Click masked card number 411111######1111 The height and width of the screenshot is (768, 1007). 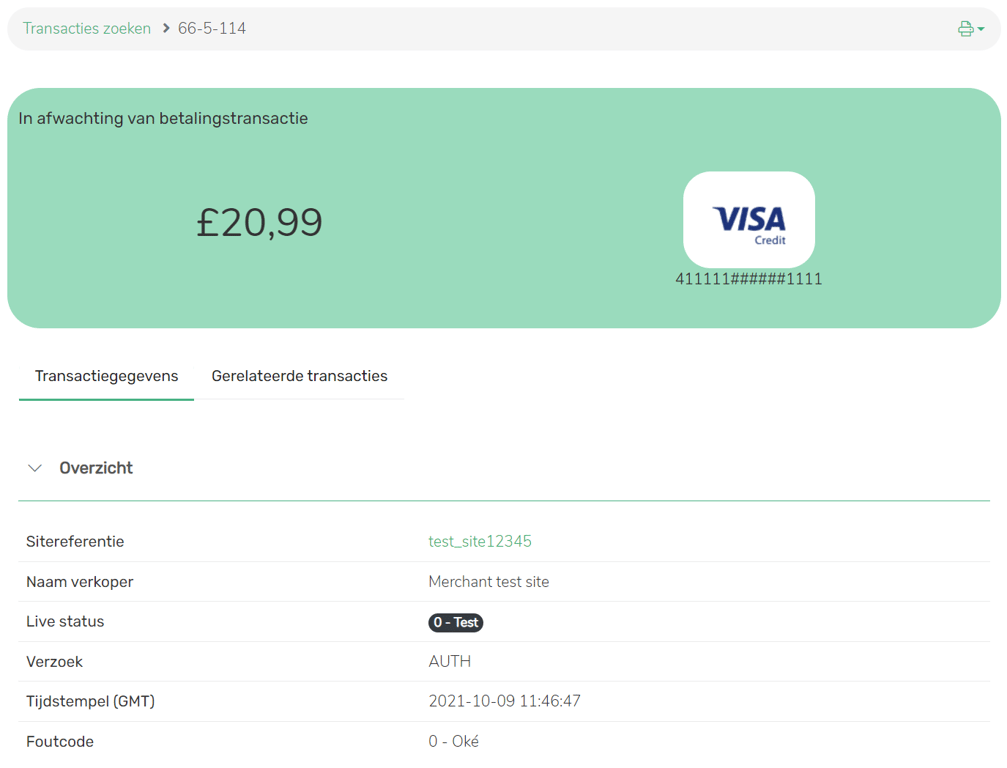pos(749,279)
